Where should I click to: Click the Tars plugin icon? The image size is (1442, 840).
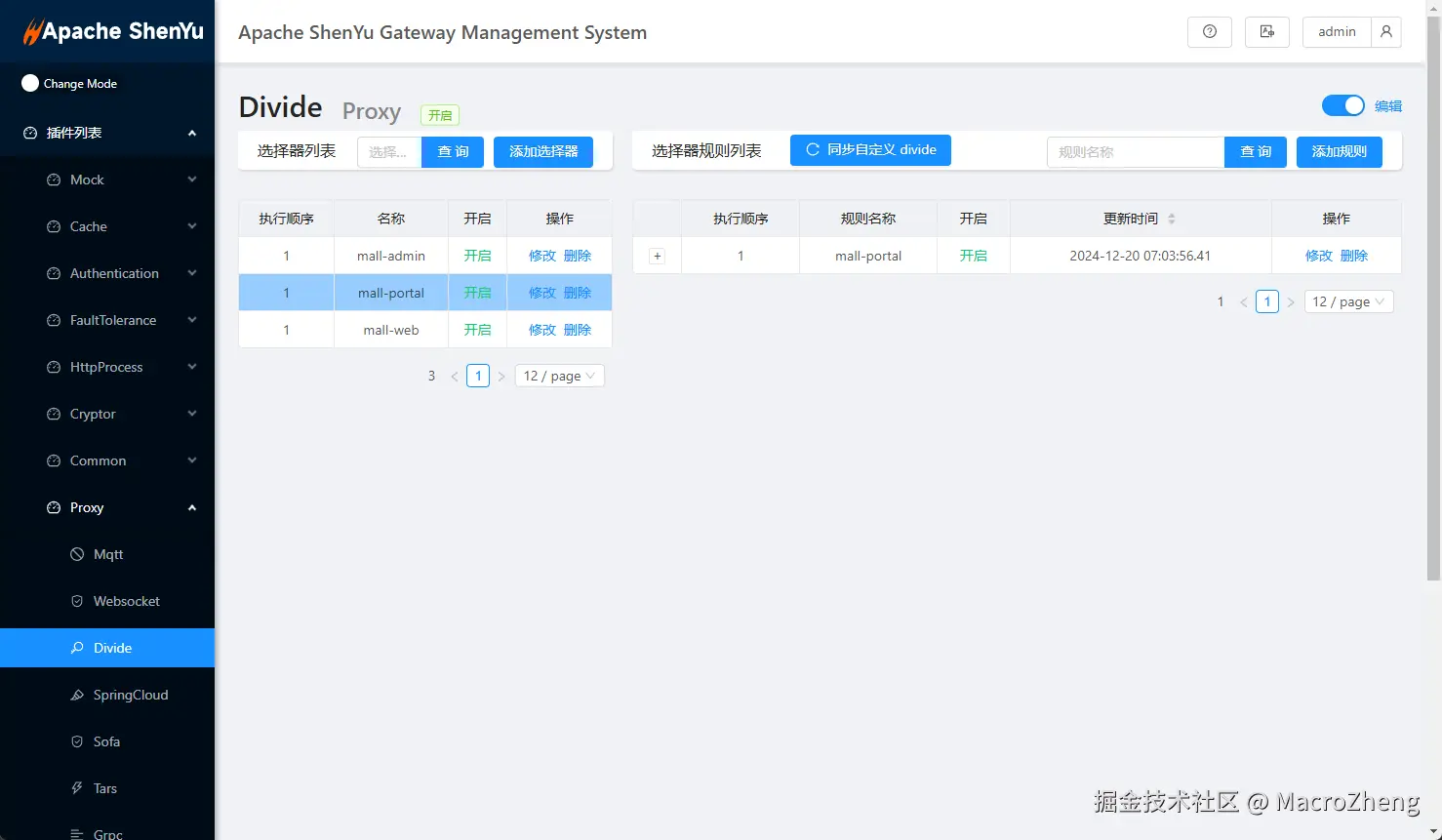point(77,788)
